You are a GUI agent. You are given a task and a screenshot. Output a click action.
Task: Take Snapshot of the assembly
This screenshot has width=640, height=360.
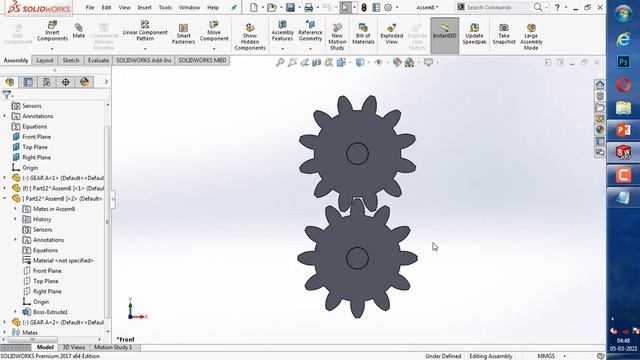[504, 34]
